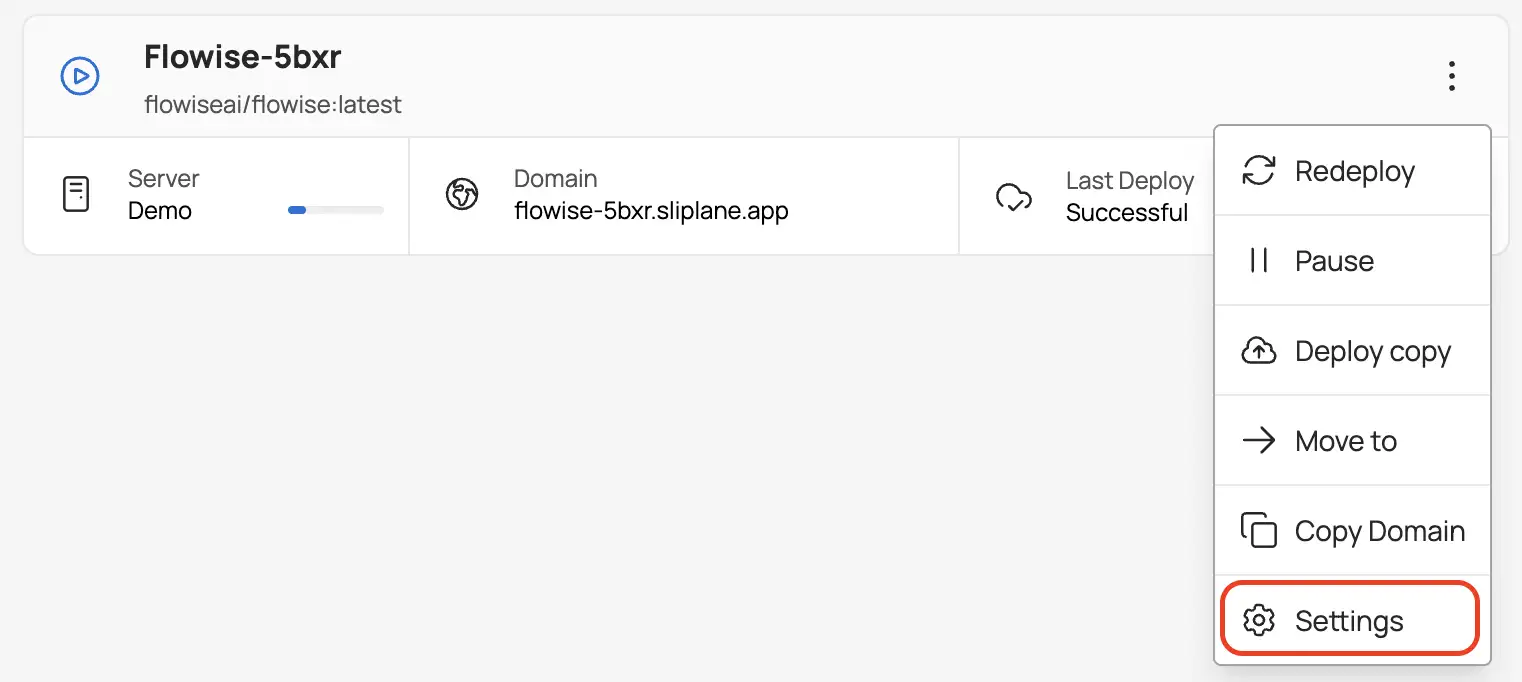Click the server usage progress bar
The height and width of the screenshot is (682, 1522).
click(335, 210)
